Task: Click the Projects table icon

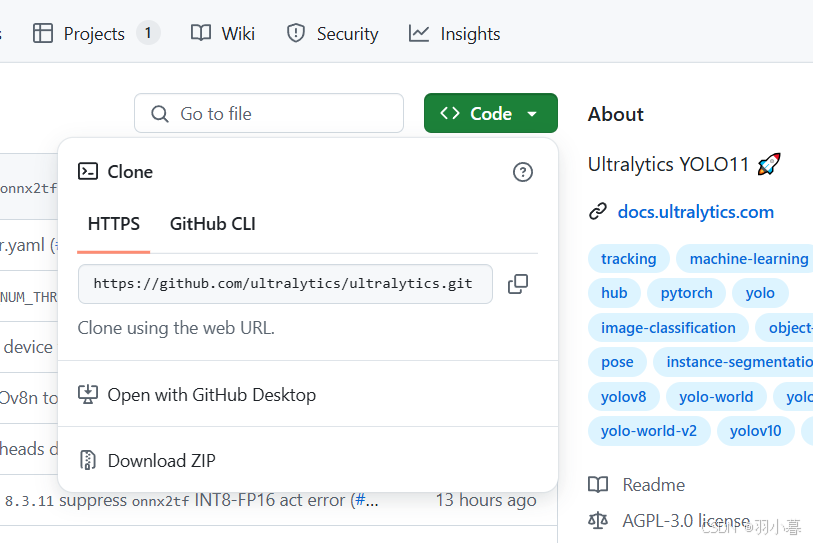Action: coord(43,33)
